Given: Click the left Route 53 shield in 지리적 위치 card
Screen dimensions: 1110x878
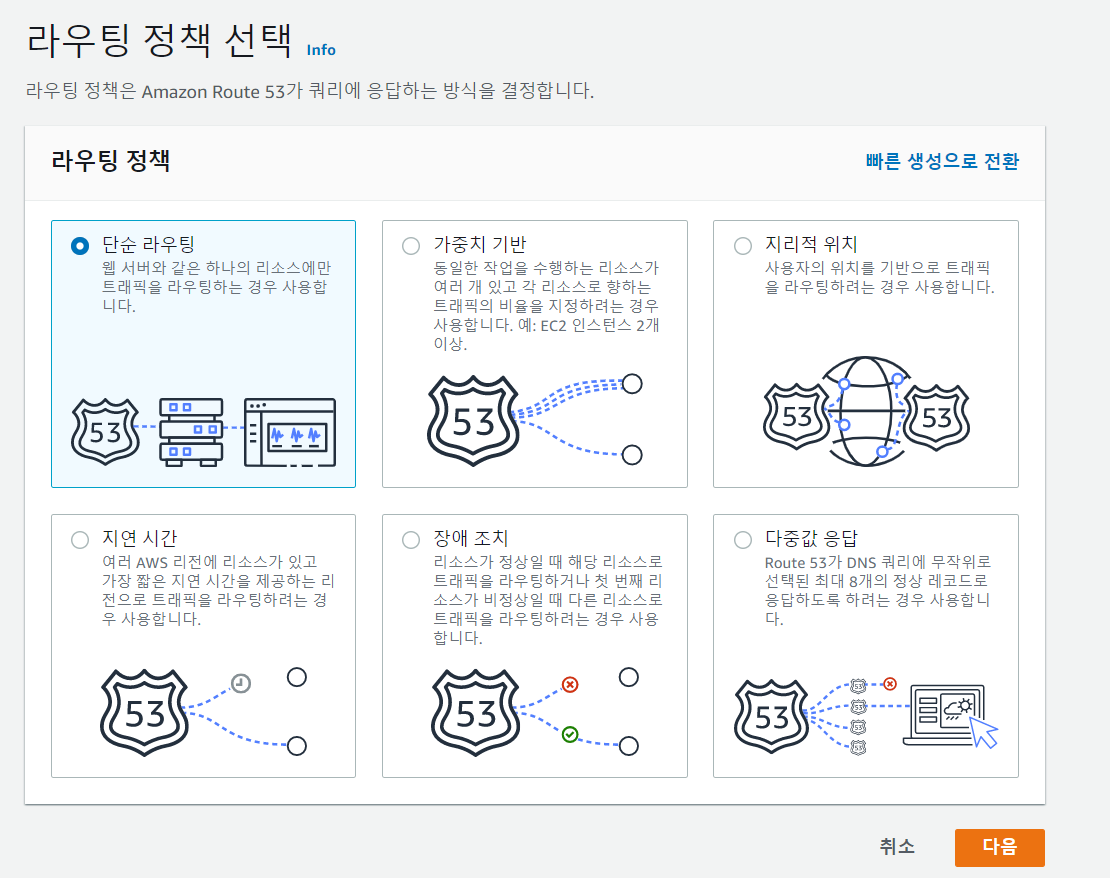Looking at the screenshot, I should coord(796,416).
